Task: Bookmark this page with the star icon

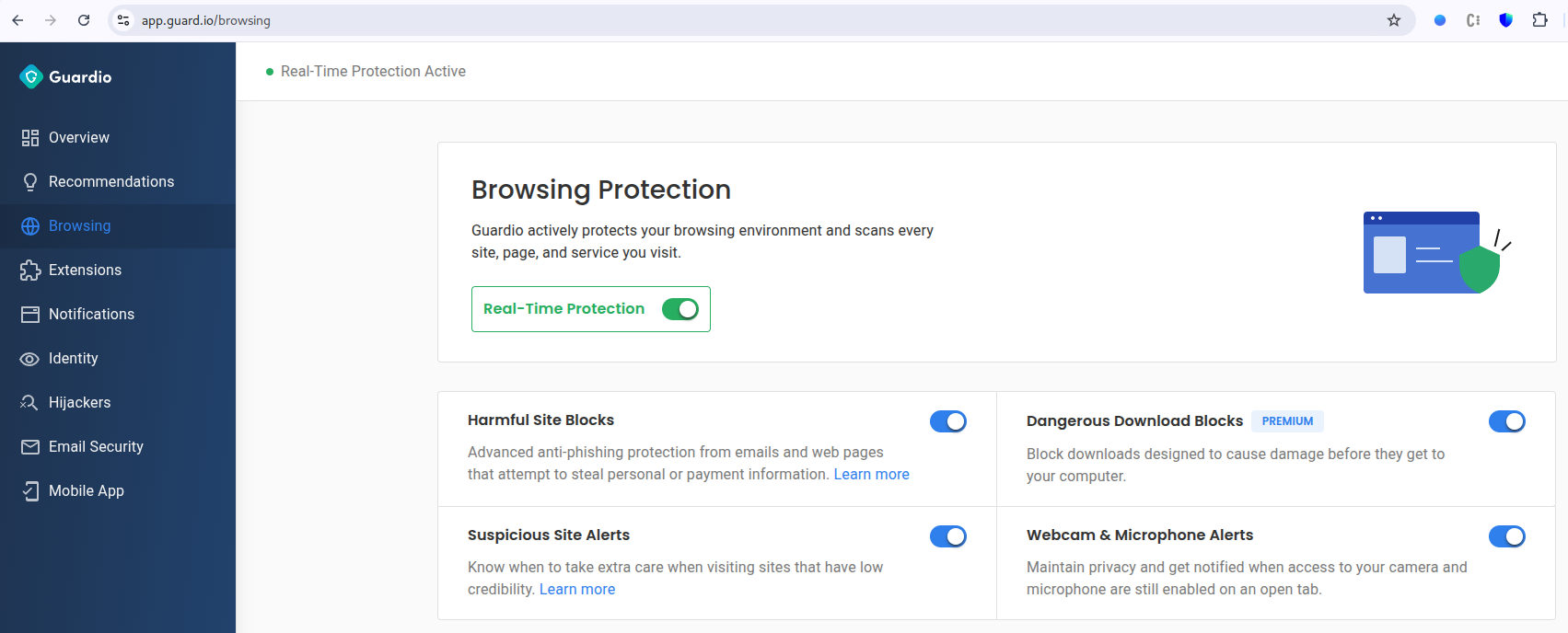Action: click(x=1394, y=20)
